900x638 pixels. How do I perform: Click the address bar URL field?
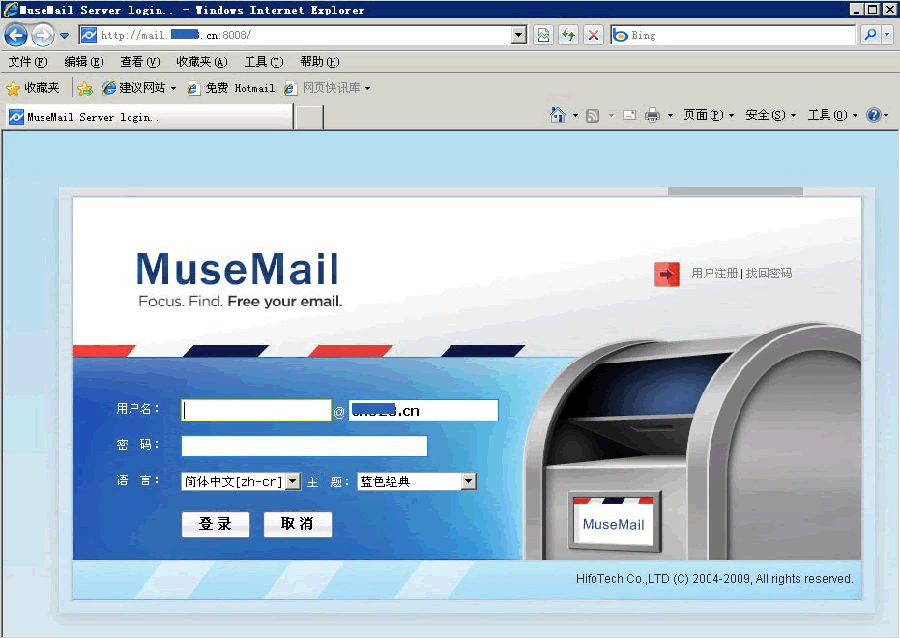pyautogui.click(x=302, y=35)
